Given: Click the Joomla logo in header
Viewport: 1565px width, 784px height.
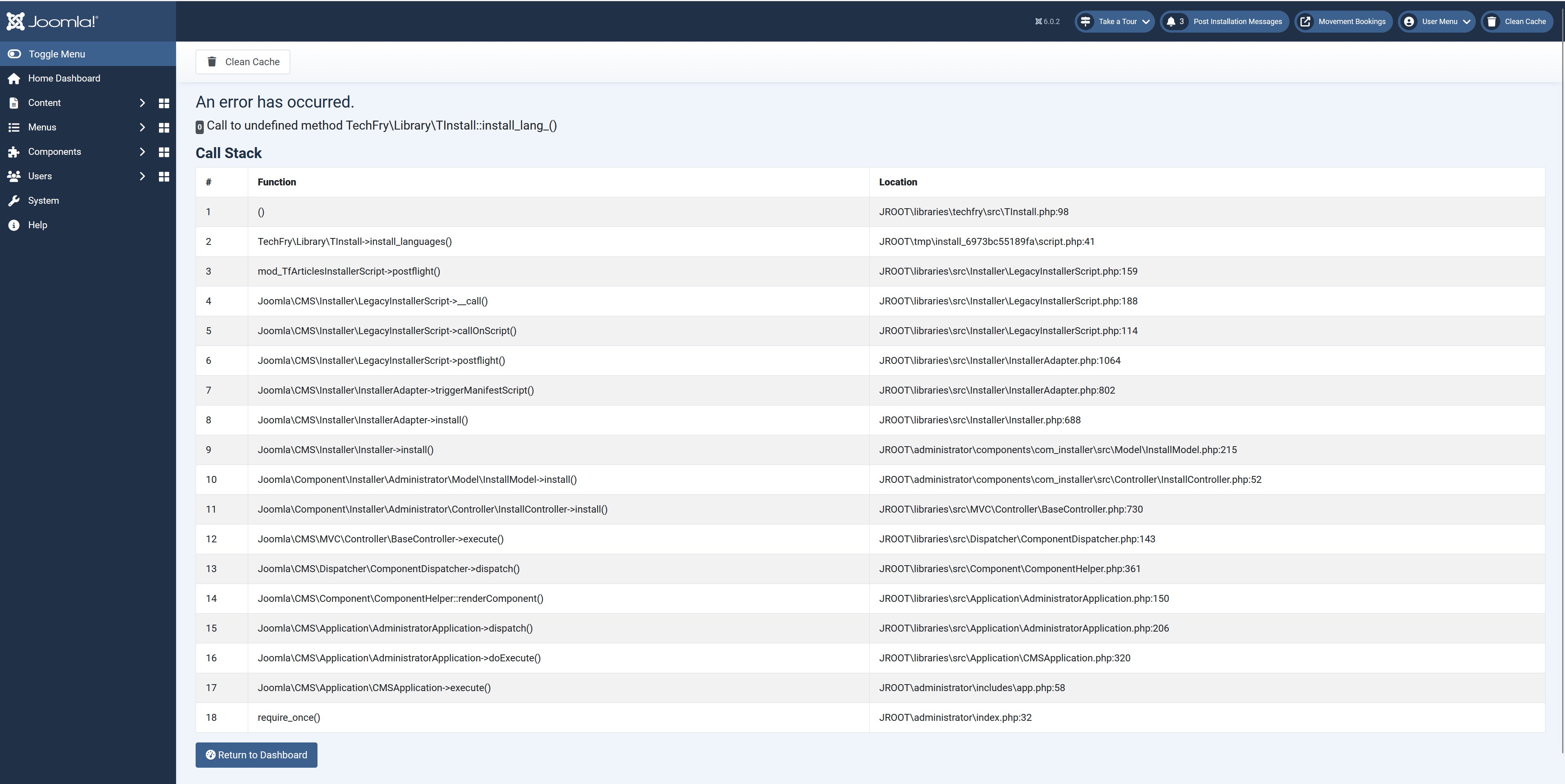Looking at the screenshot, I should coord(52,21).
